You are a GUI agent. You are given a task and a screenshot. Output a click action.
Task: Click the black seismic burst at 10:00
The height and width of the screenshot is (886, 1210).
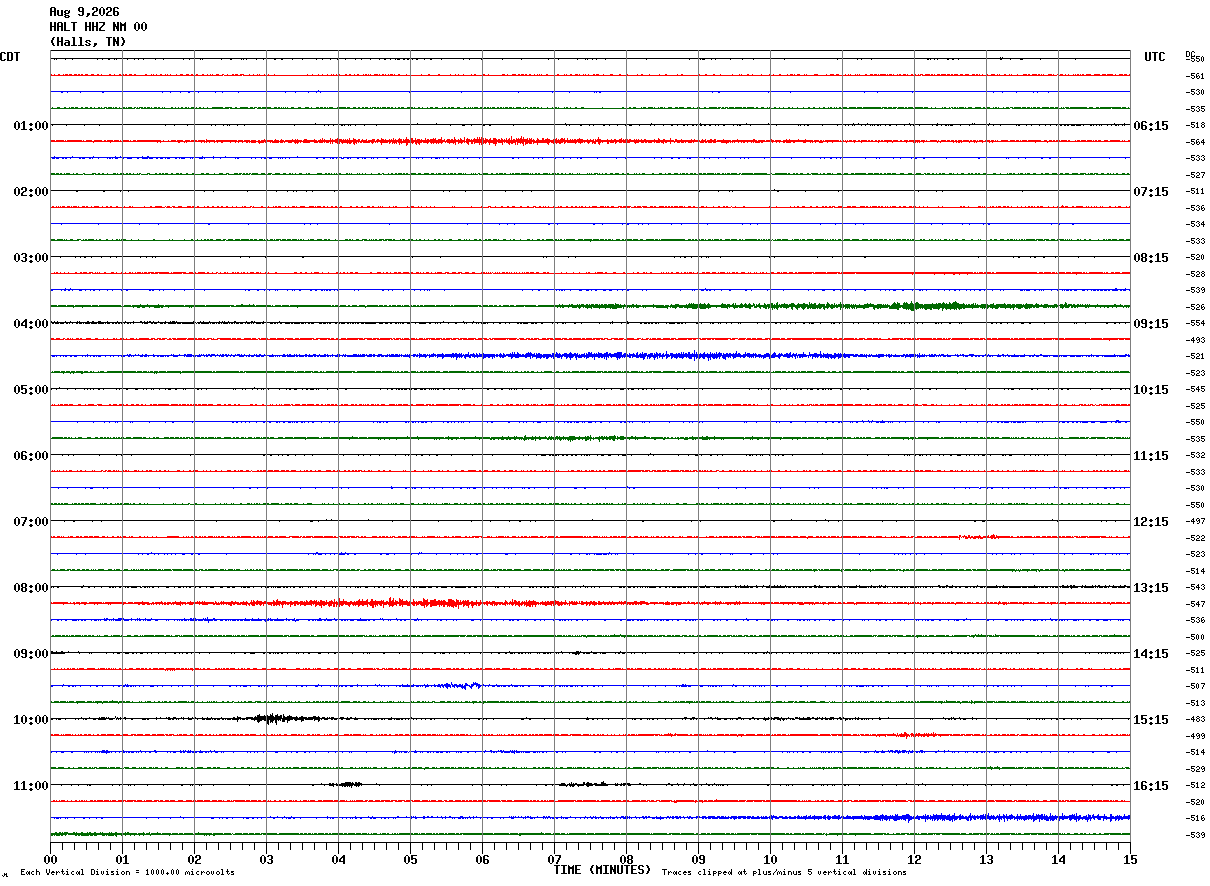click(x=275, y=718)
